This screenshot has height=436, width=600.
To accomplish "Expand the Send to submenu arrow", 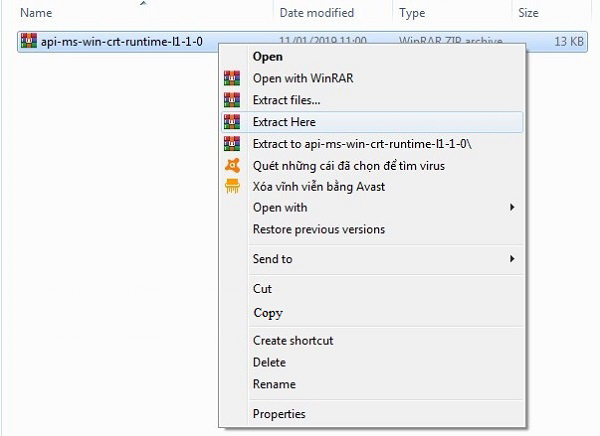I will [512, 259].
